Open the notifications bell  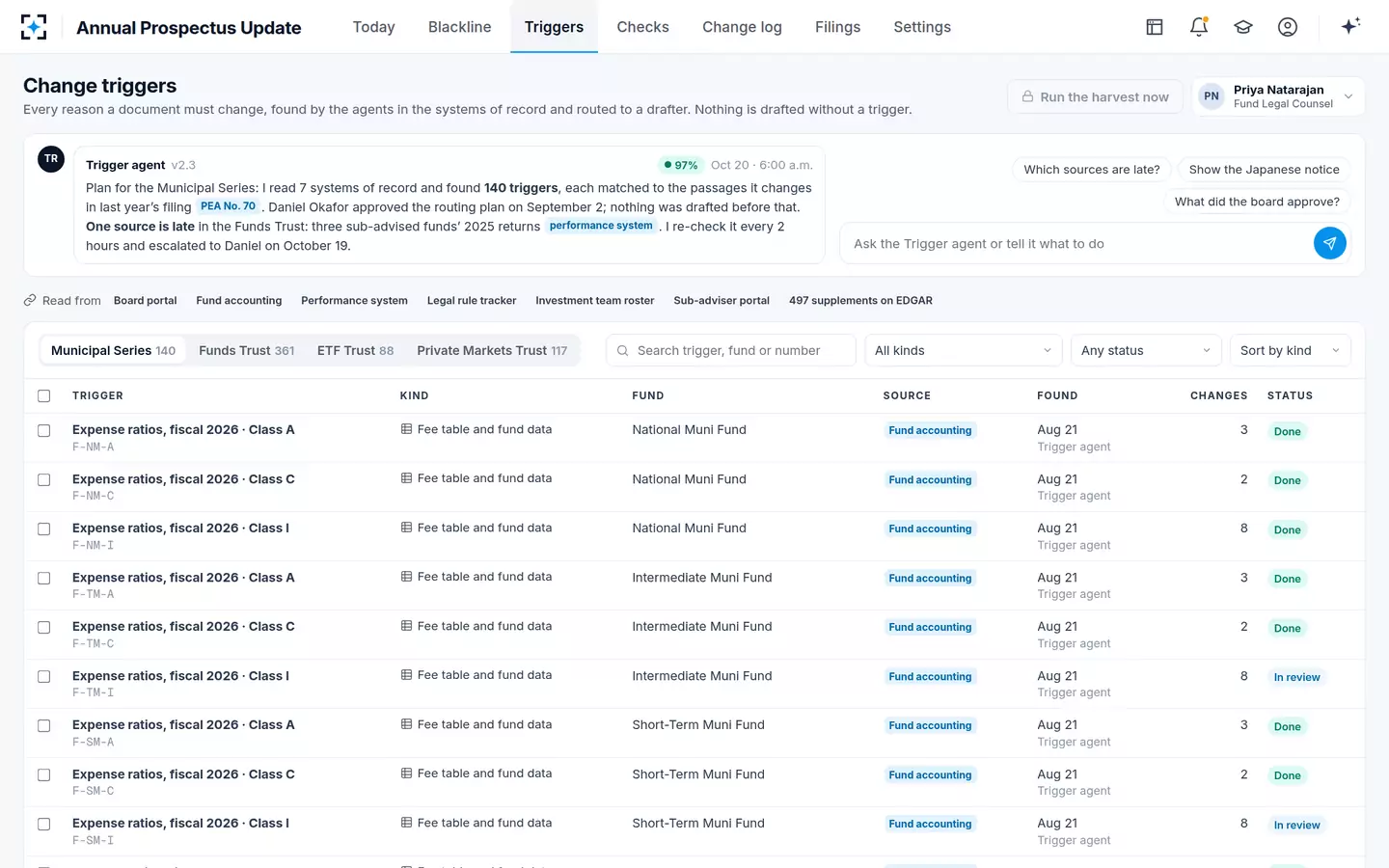tap(1199, 27)
